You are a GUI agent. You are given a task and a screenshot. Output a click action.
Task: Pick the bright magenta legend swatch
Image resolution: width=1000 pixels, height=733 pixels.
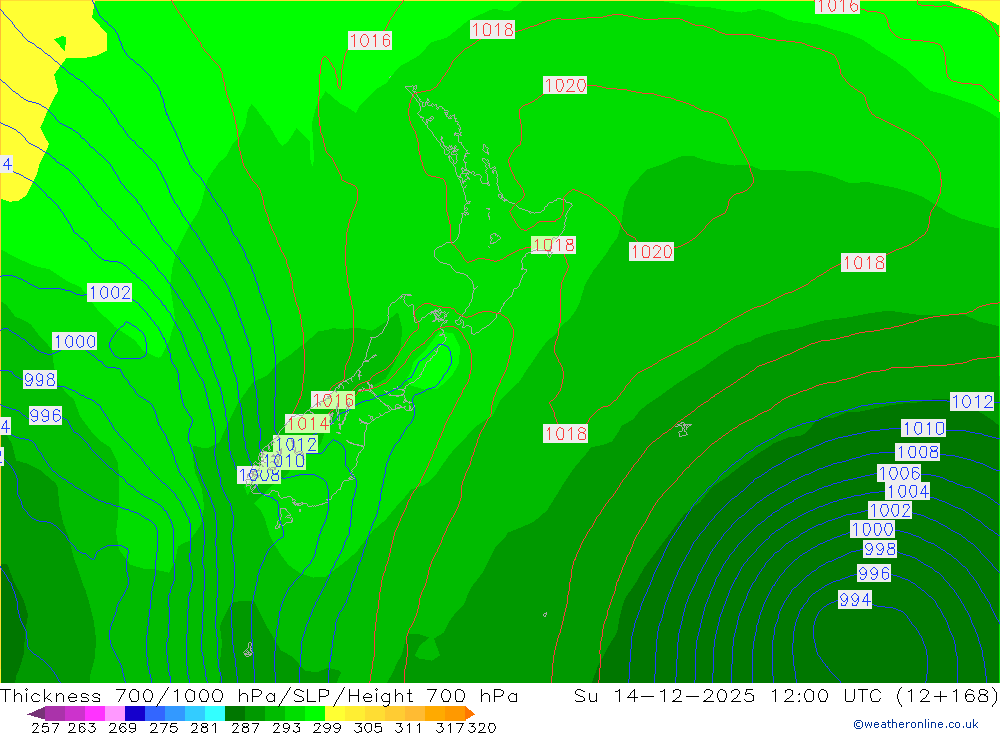(x=95, y=713)
